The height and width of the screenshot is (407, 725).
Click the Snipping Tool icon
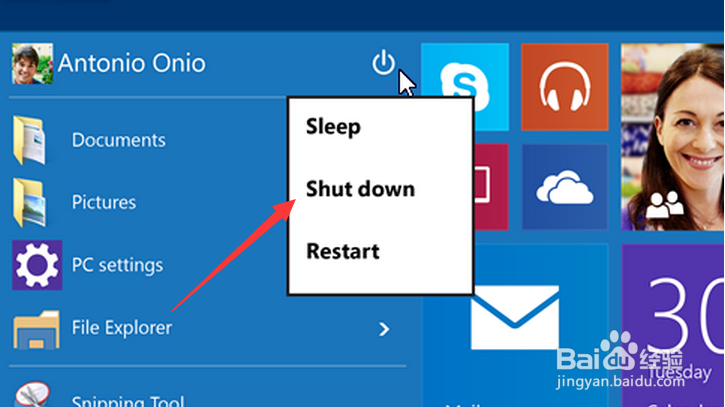30,398
